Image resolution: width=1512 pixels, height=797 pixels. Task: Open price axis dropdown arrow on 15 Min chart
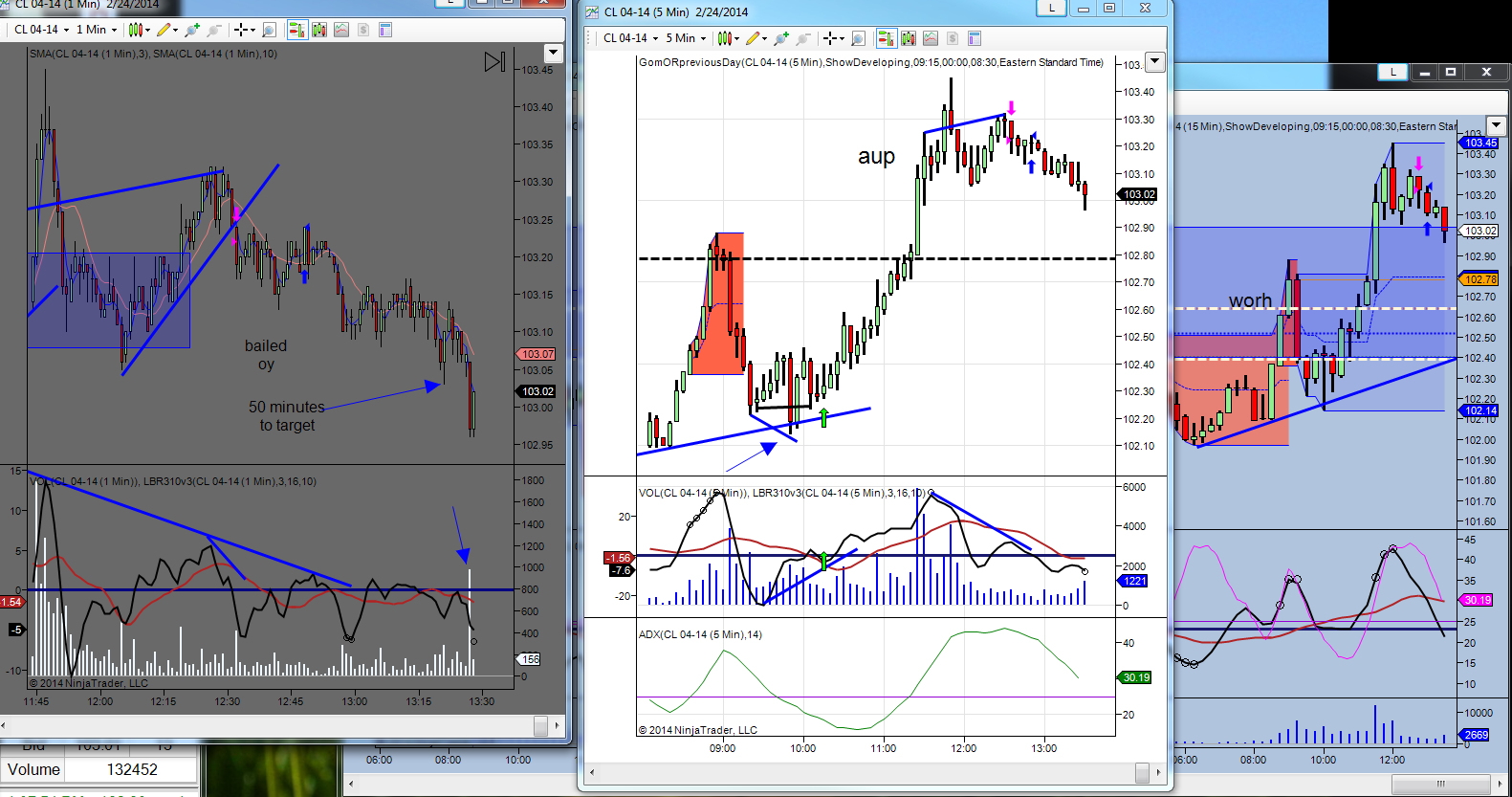[1497, 125]
